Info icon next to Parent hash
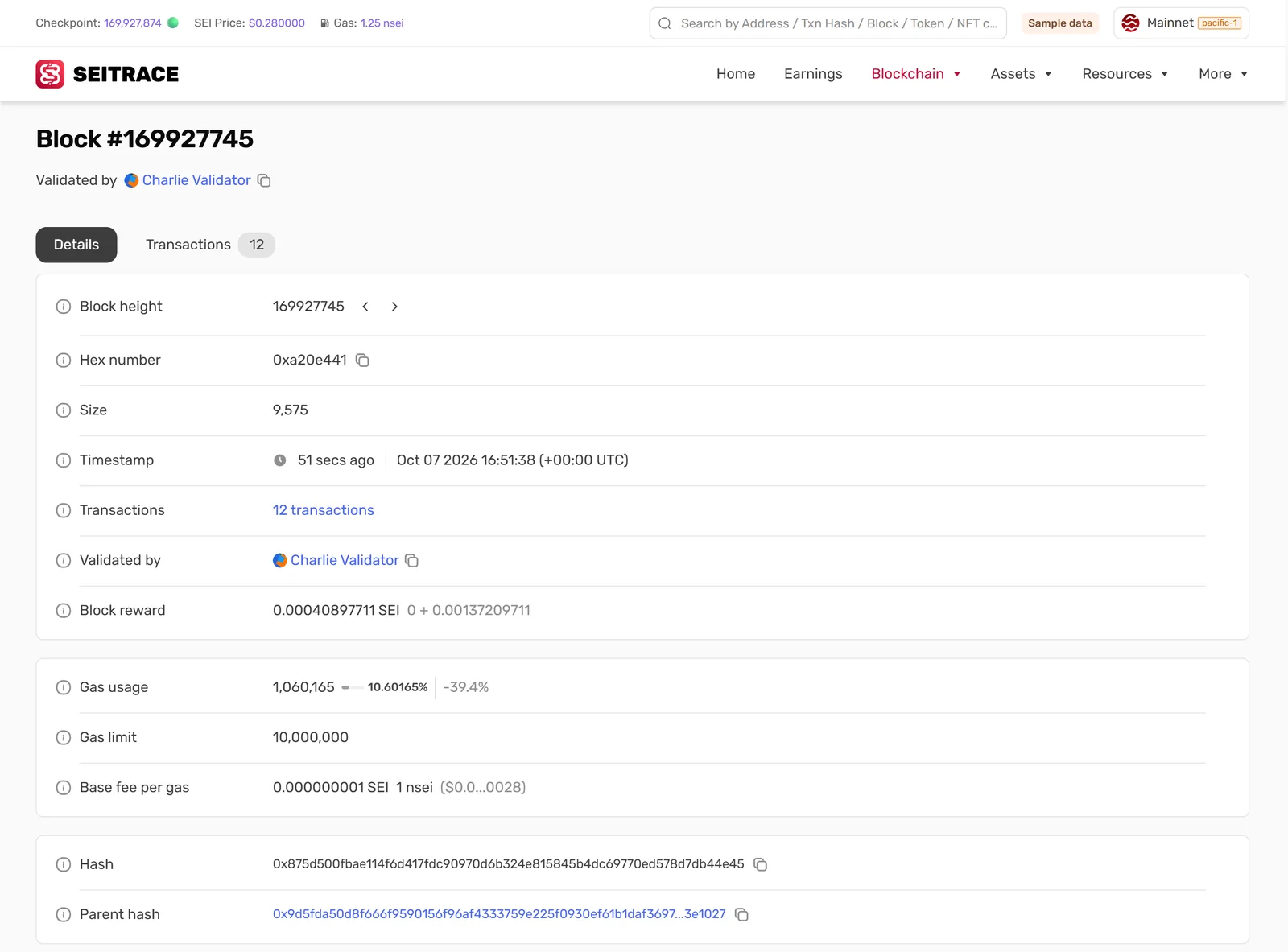This screenshot has width=1288, height=952. click(63, 914)
